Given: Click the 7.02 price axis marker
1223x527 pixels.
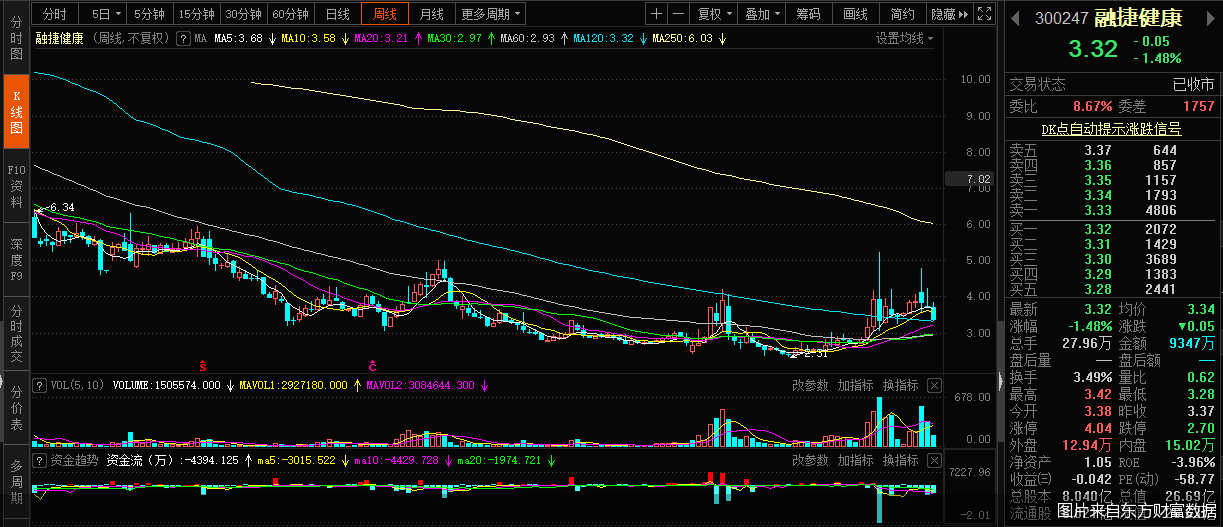Looking at the screenshot, I should tap(968, 179).
